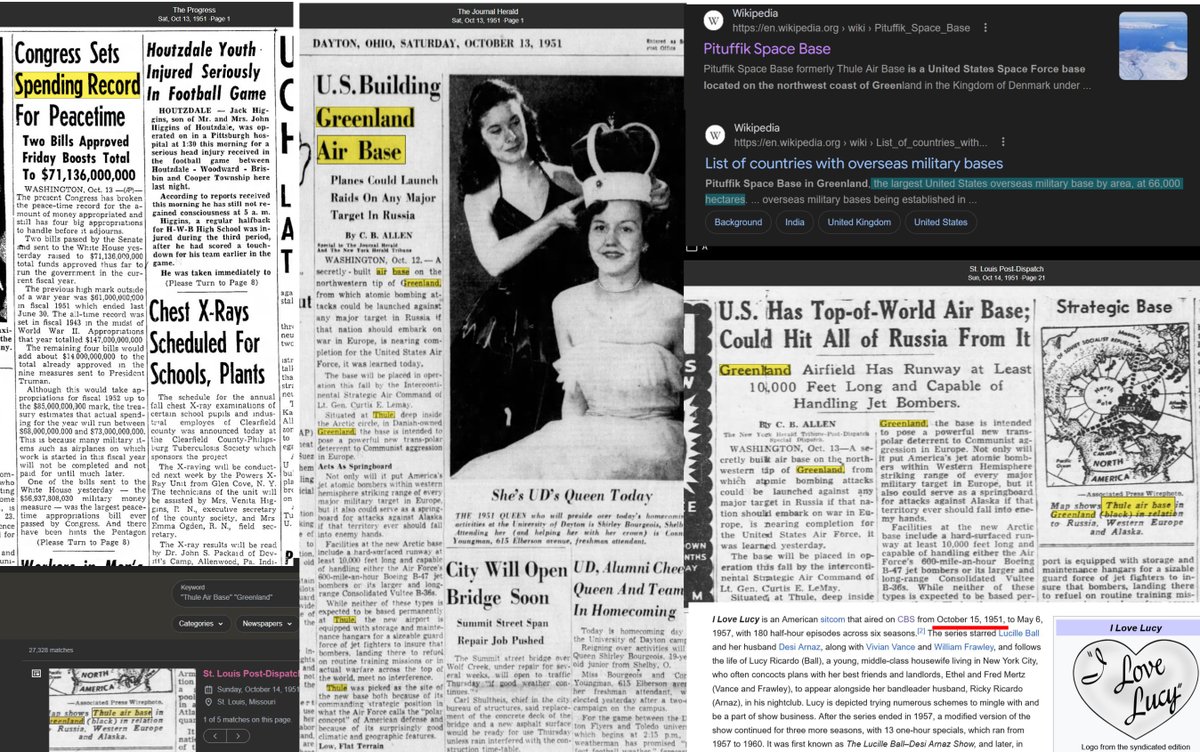1200x752 pixels.
Task: Open the Pituffik Space Base aerial thumbnail
Action: pyautogui.click(x=1153, y=46)
